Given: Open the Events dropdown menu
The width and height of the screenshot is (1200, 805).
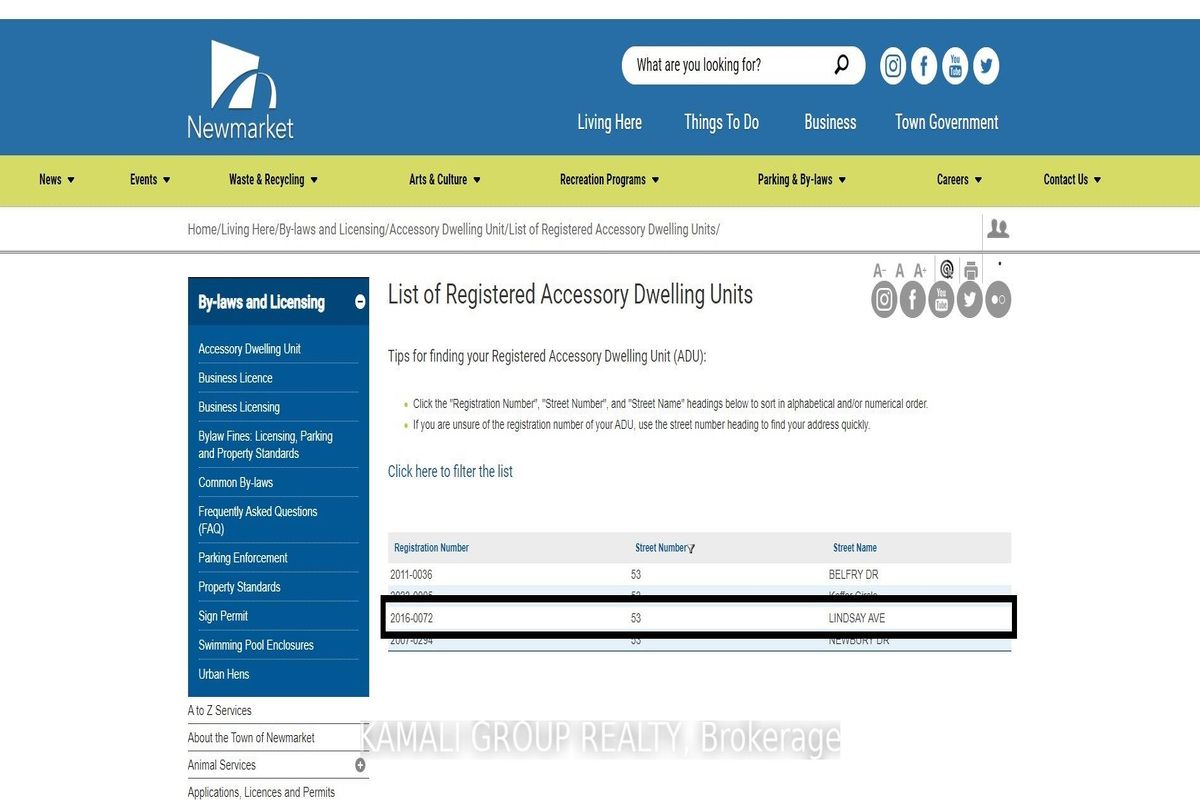Looking at the screenshot, I should [x=150, y=180].
